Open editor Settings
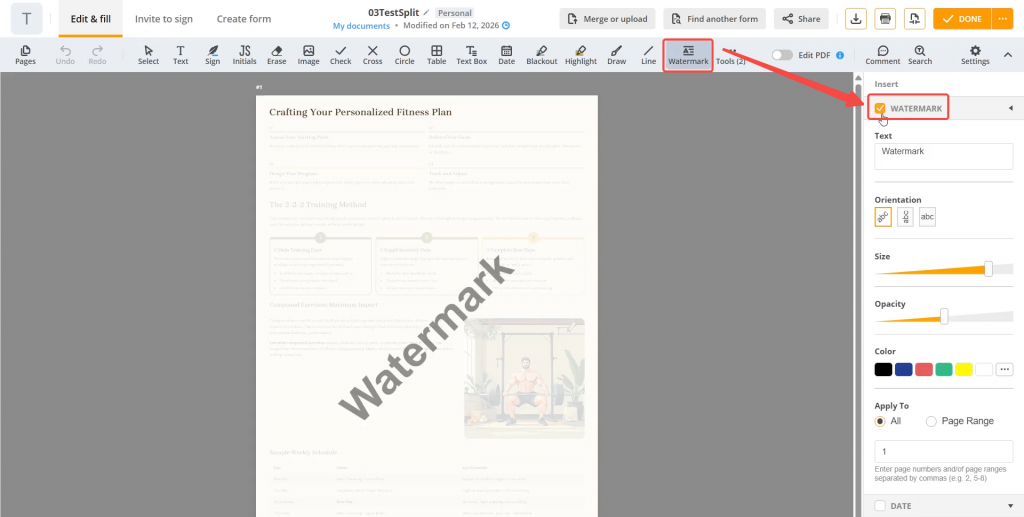Screen dimensions: 1024x517 point(974,55)
